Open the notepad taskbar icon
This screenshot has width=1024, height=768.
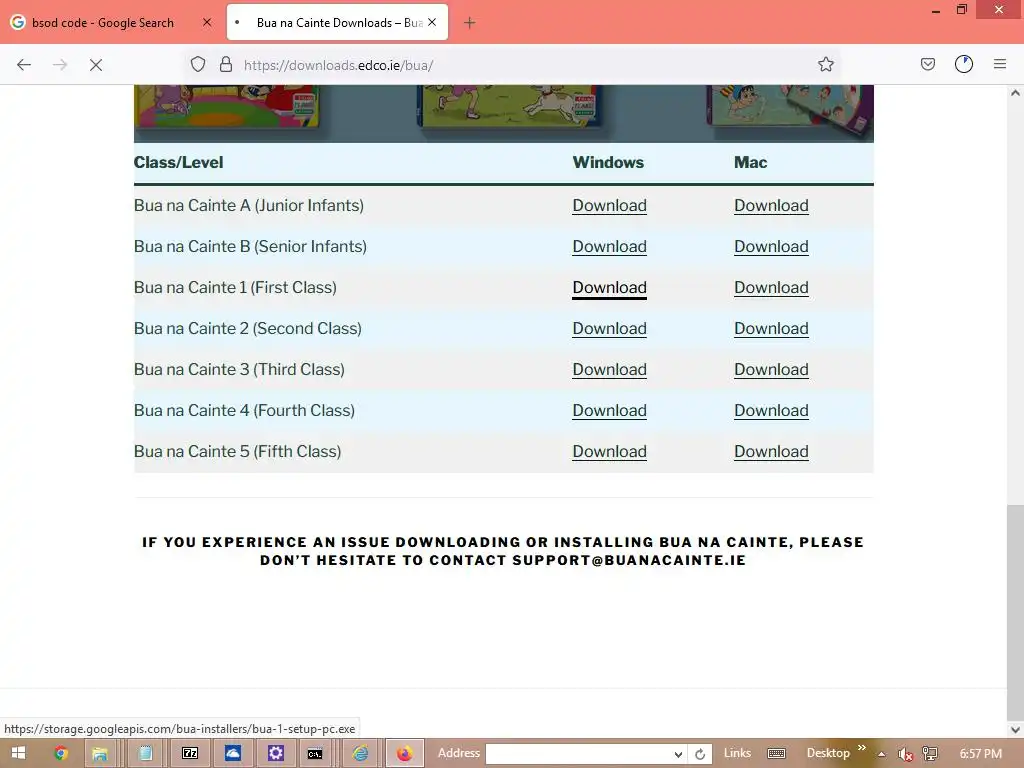point(145,754)
